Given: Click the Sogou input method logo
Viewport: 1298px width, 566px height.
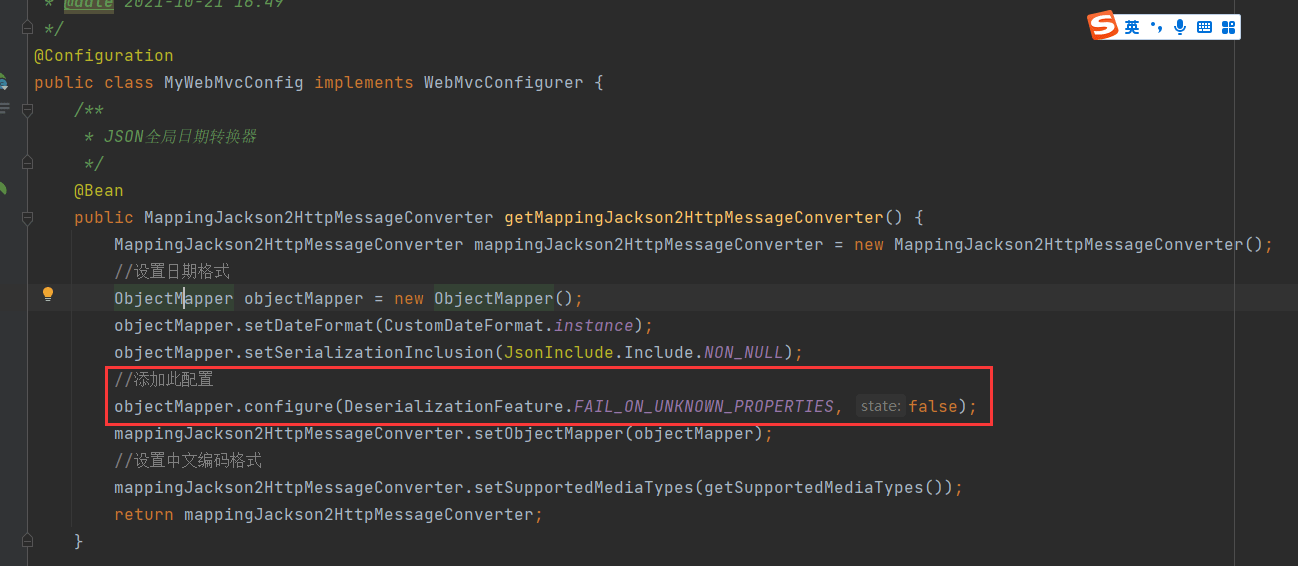Looking at the screenshot, I should pos(1103,26).
